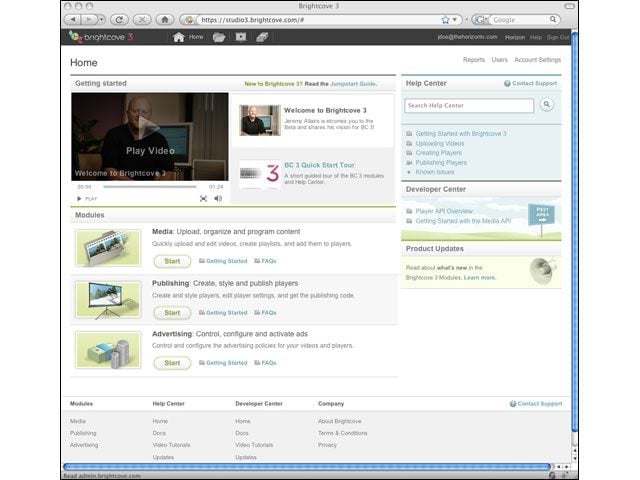Reload the page with the refresh button
The height and width of the screenshot is (480, 640).
[119, 19]
